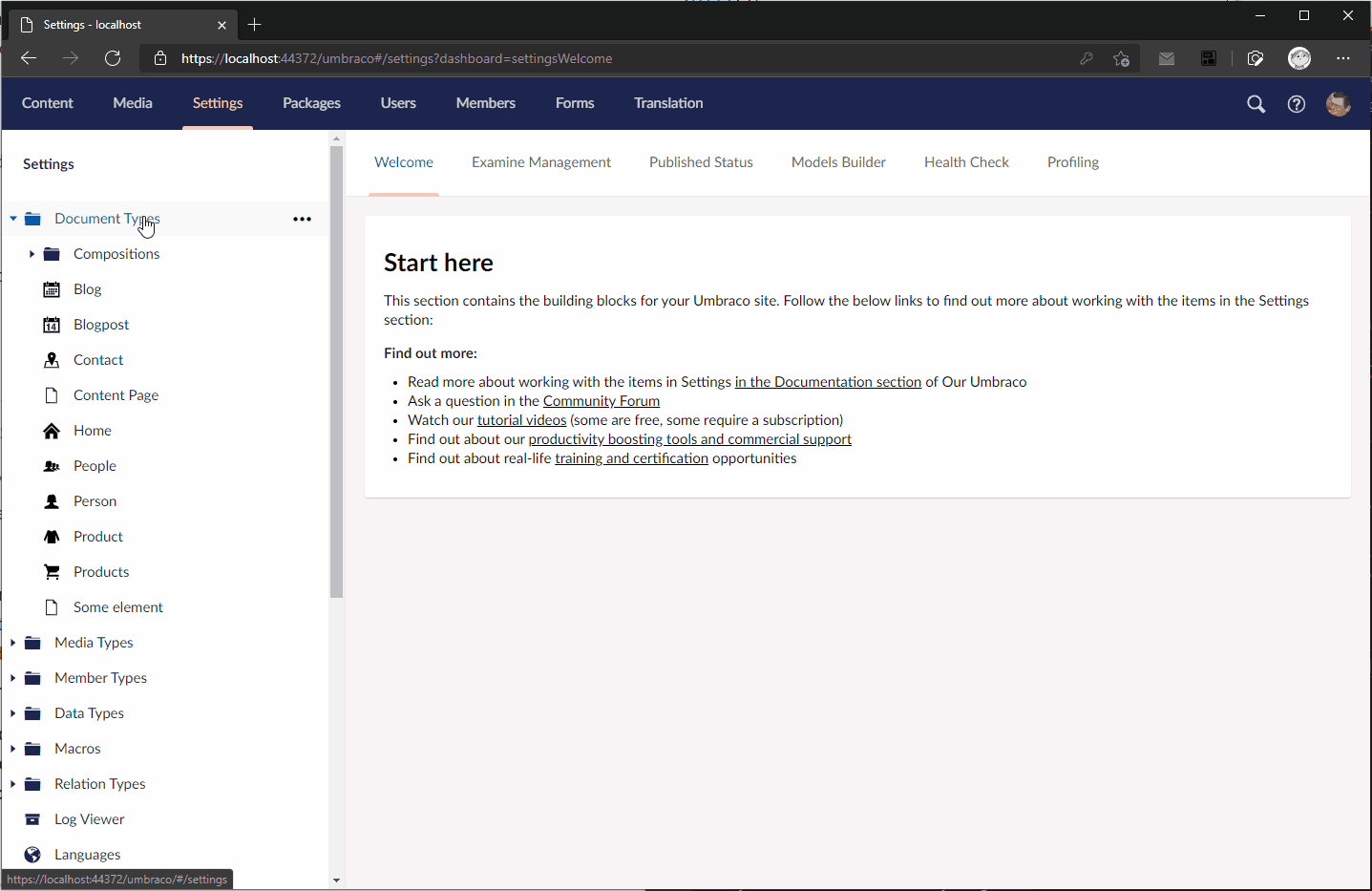Click the search magnifier icon in header
Screen dimensions: 1372x891
[x=1256, y=104]
